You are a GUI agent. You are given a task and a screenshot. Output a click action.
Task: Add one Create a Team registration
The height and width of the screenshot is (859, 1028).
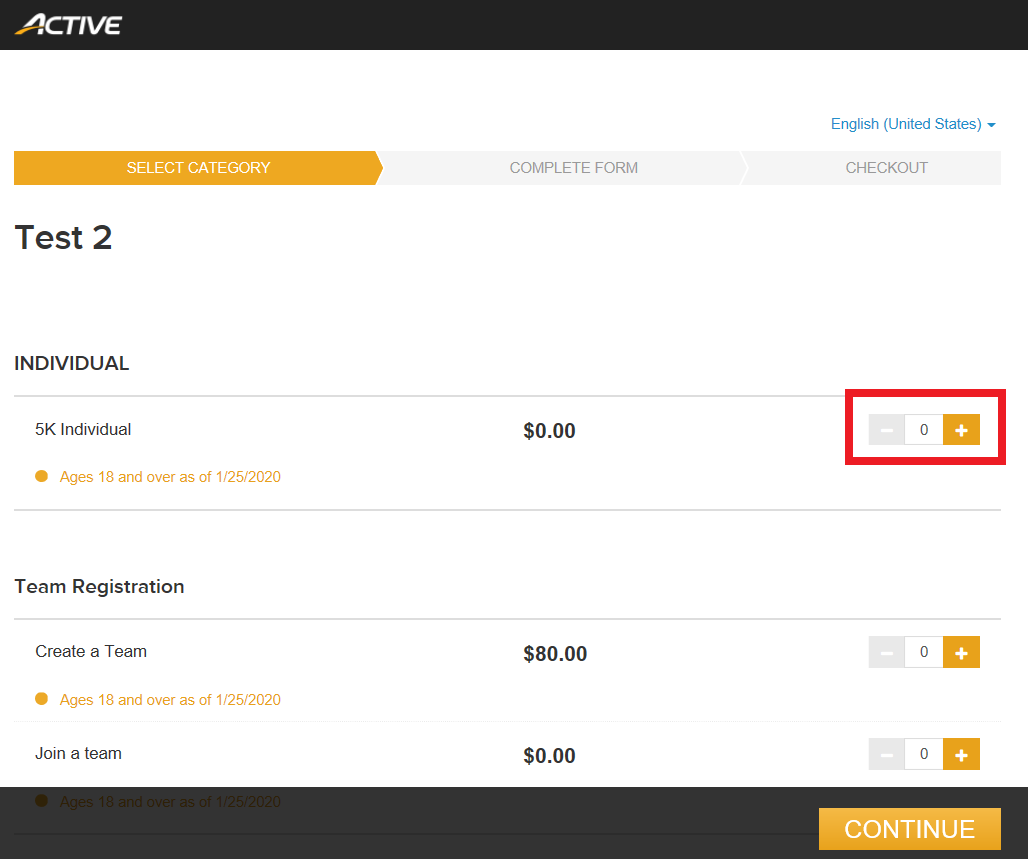click(961, 652)
